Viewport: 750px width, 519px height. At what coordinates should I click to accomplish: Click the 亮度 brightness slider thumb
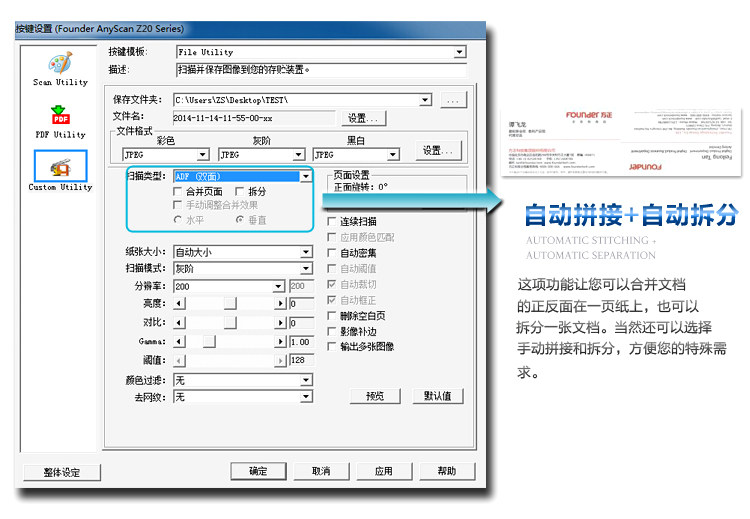click(x=230, y=303)
